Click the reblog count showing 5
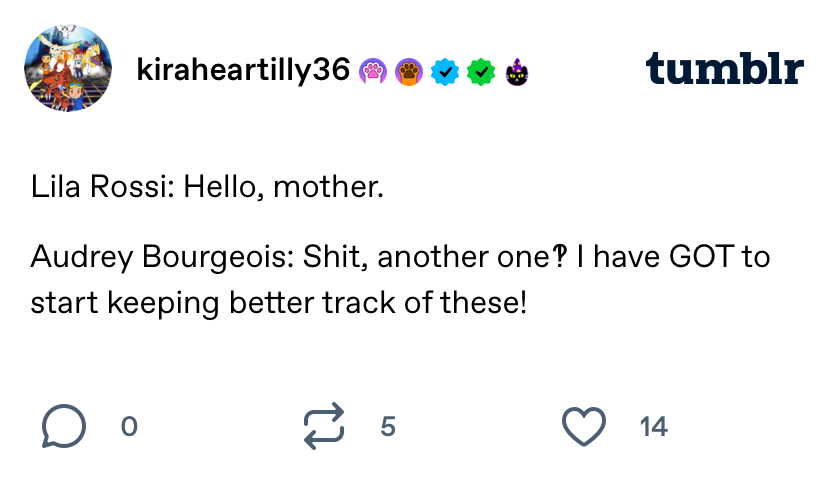The width and height of the screenshot is (828, 498). pyautogui.click(x=388, y=426)
